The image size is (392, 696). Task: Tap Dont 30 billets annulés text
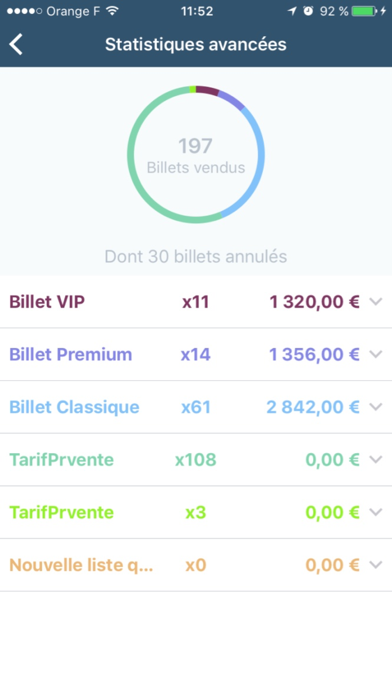pos(196,256)
